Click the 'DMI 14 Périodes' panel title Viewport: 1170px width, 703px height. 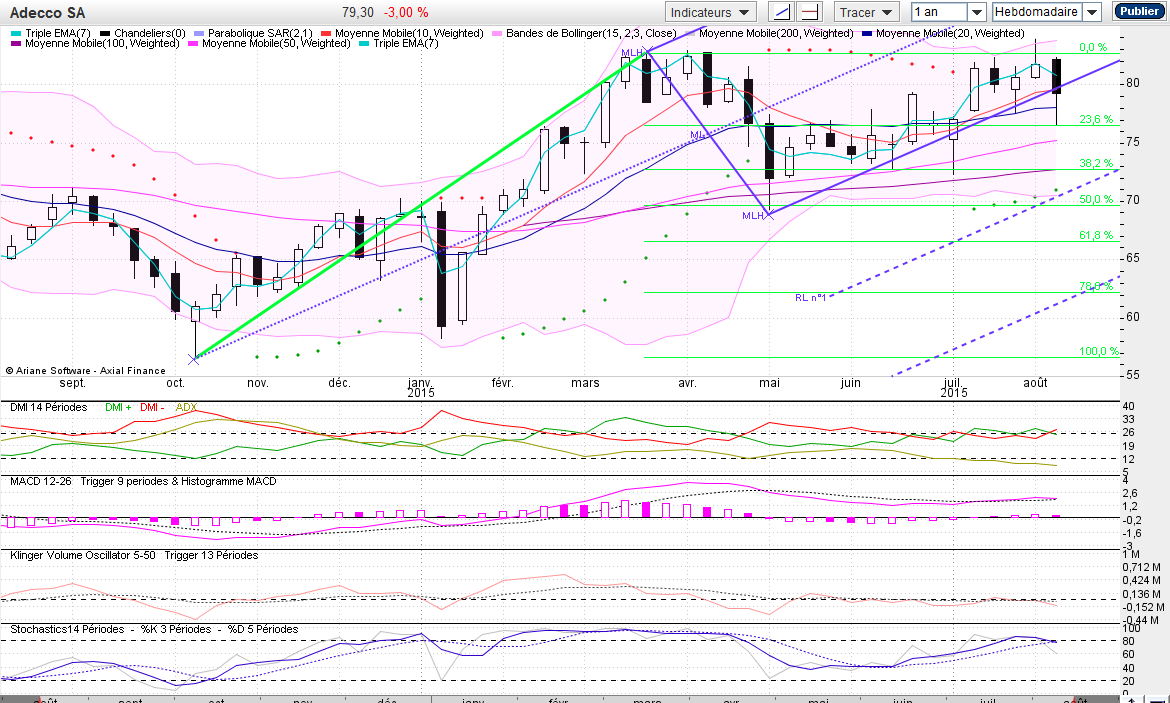click(49, 407)
